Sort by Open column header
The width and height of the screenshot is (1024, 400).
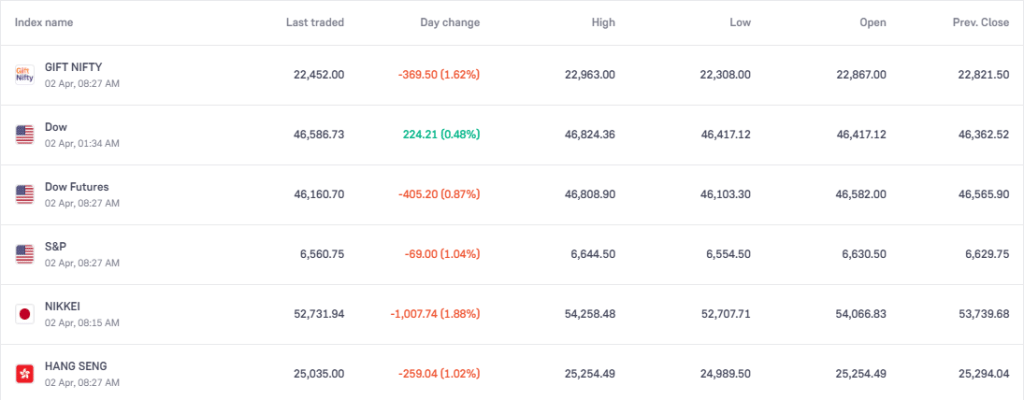(872, 22)
